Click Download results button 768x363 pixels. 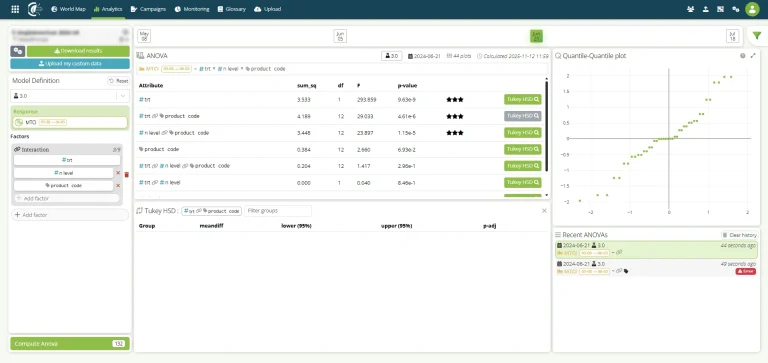point(78,51)
